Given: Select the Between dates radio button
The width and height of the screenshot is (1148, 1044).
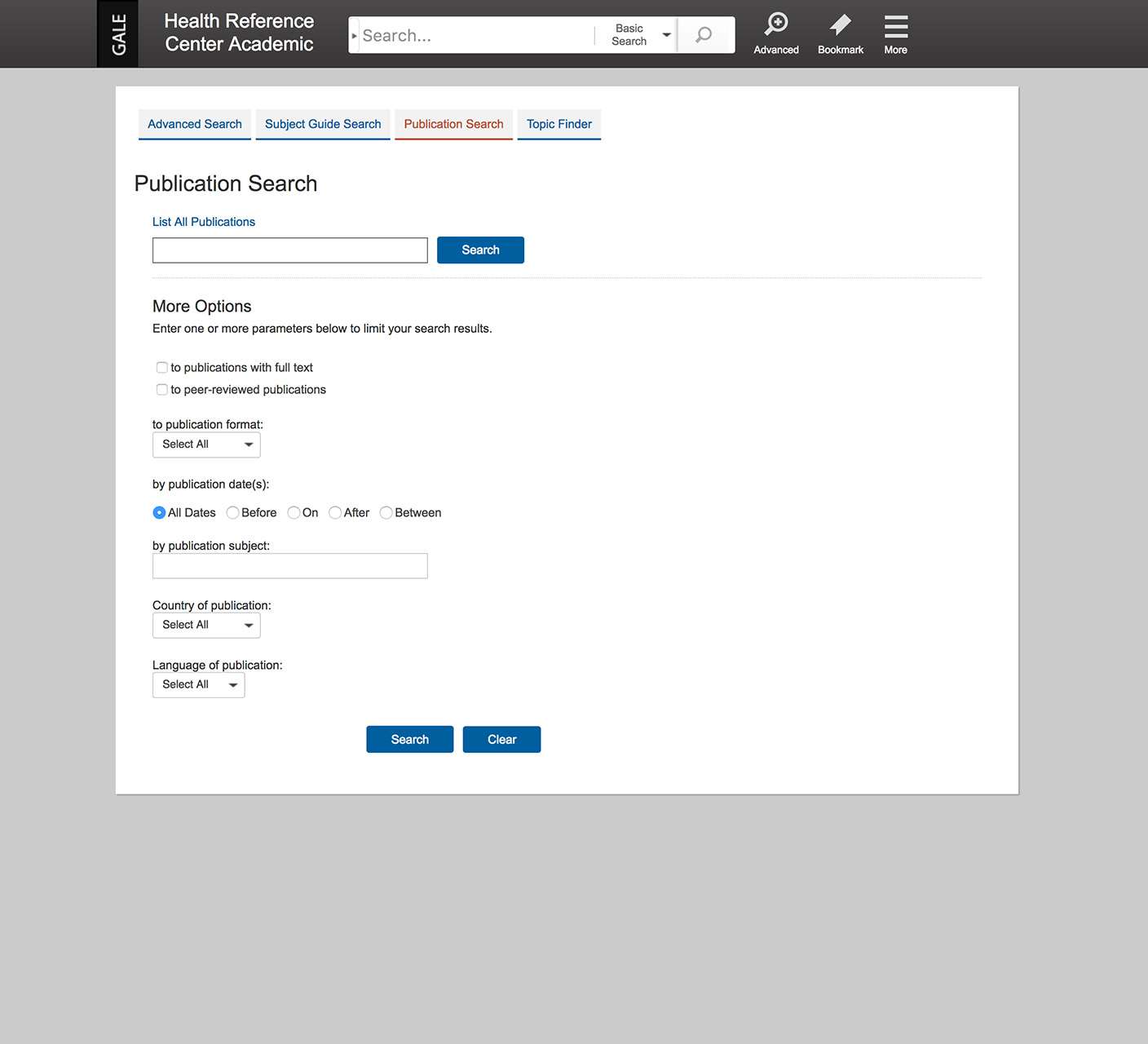Looking at the screenshot, I should pyautogui.click(x=386, y=513).
